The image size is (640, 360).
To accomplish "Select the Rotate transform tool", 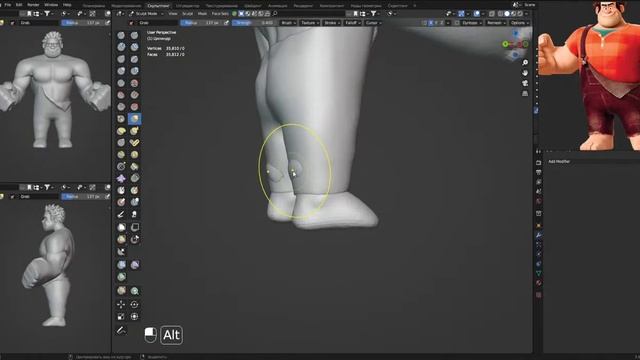I will pos(134,304).
